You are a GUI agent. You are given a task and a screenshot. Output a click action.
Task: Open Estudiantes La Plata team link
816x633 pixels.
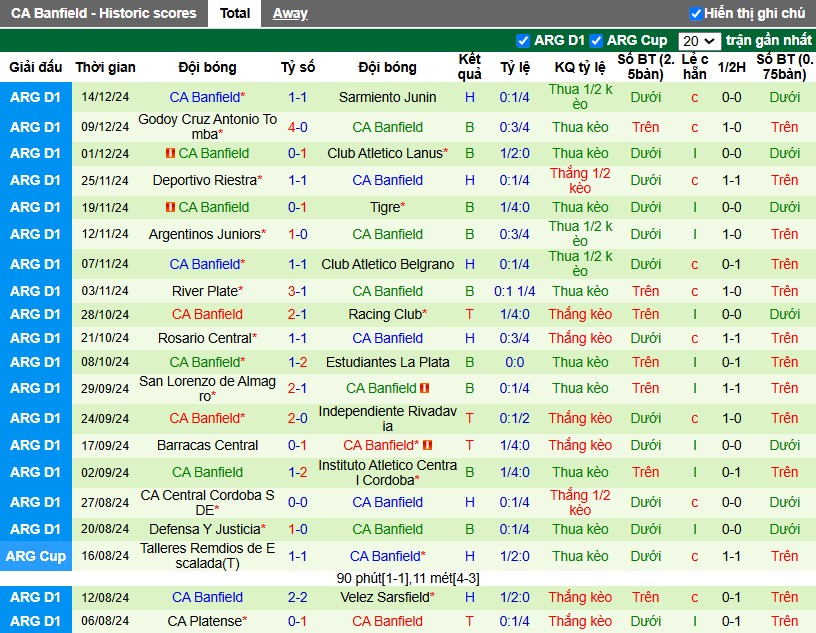click(387, 362)
